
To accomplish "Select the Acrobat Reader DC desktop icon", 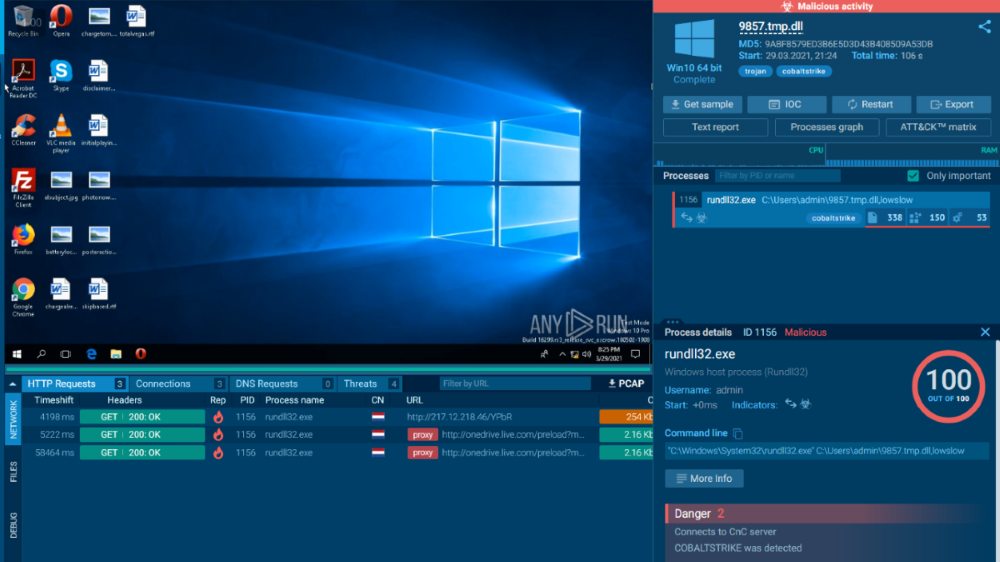I will point(23,78).
